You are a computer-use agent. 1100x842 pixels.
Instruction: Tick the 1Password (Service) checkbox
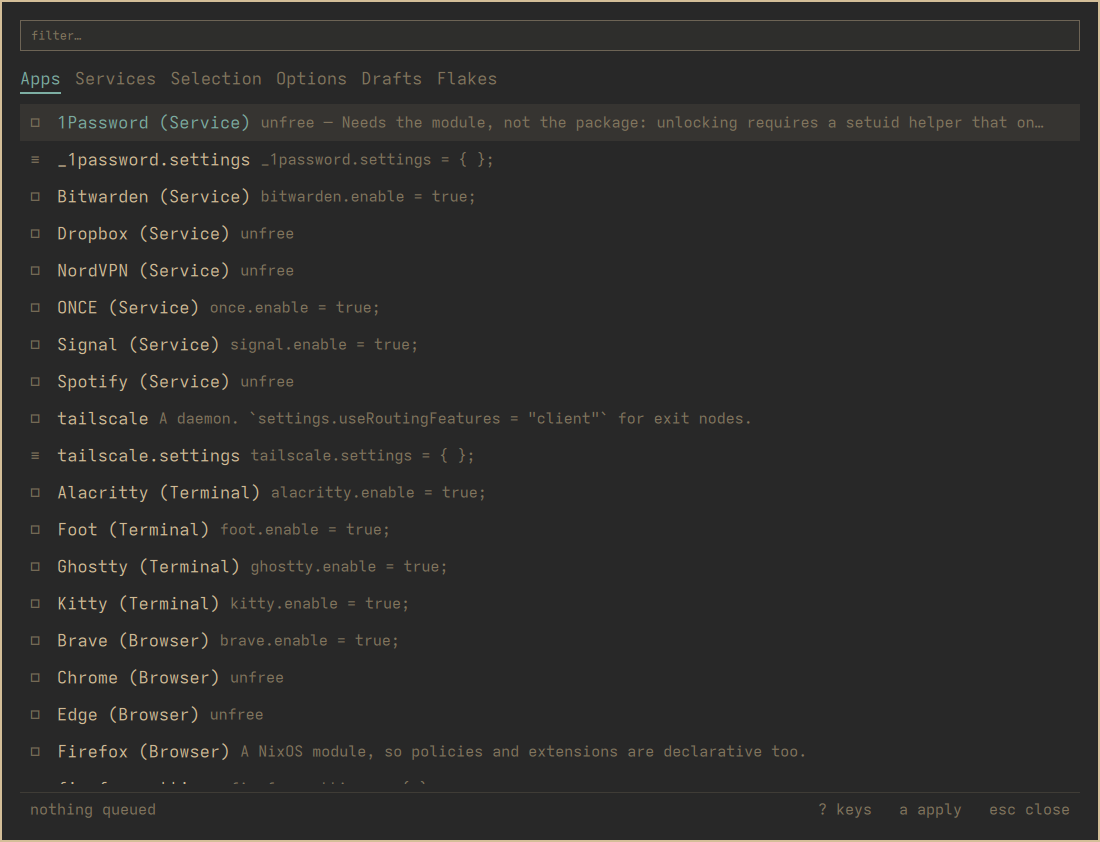(35, 123)
